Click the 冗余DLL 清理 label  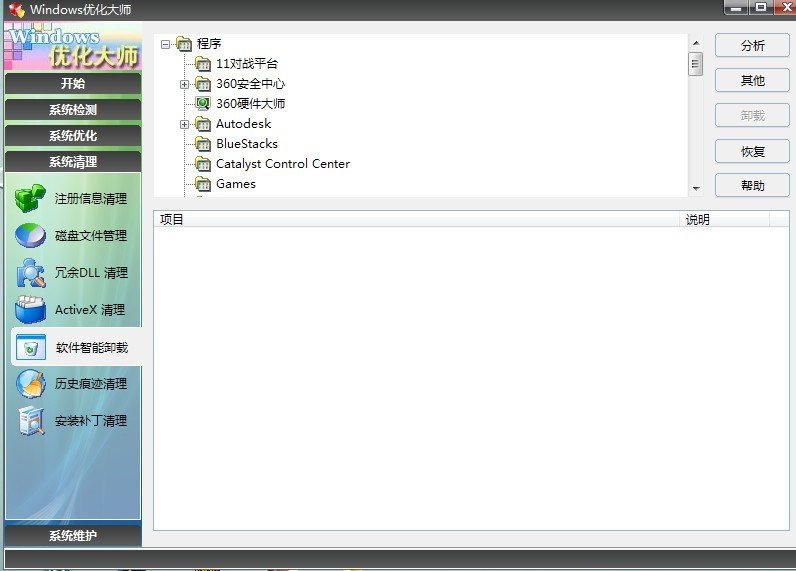click(91, 273)
